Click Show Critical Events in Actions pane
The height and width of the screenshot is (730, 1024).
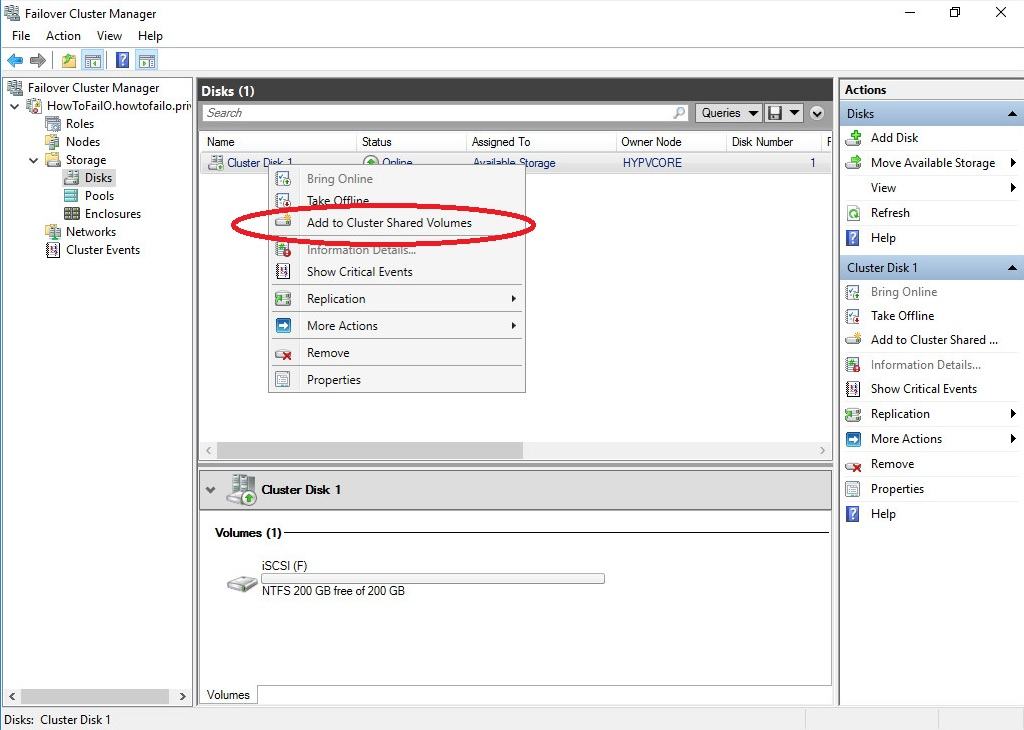923,389
